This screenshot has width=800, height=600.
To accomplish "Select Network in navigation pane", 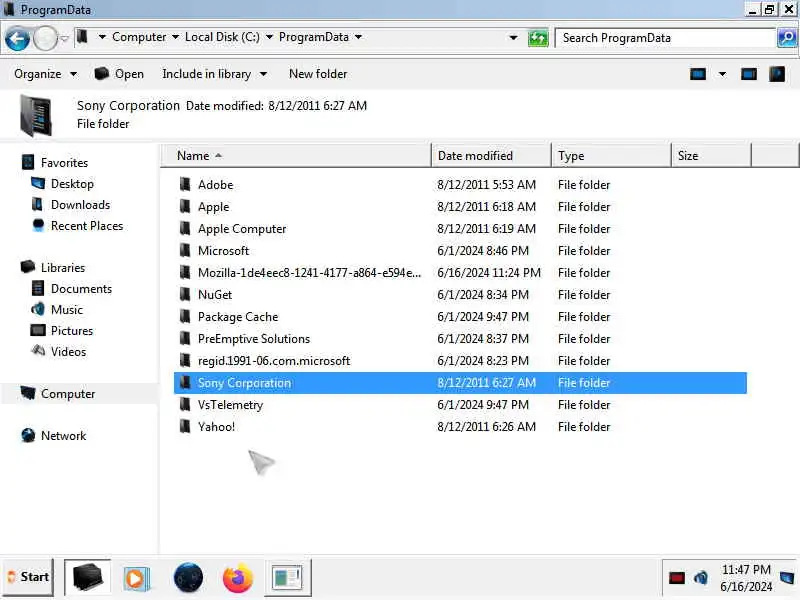I will pyautogui.click(x=54, y=436).
